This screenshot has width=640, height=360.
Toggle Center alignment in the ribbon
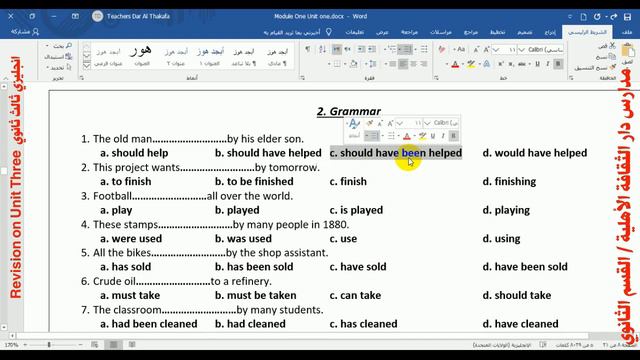click(413, 64)
